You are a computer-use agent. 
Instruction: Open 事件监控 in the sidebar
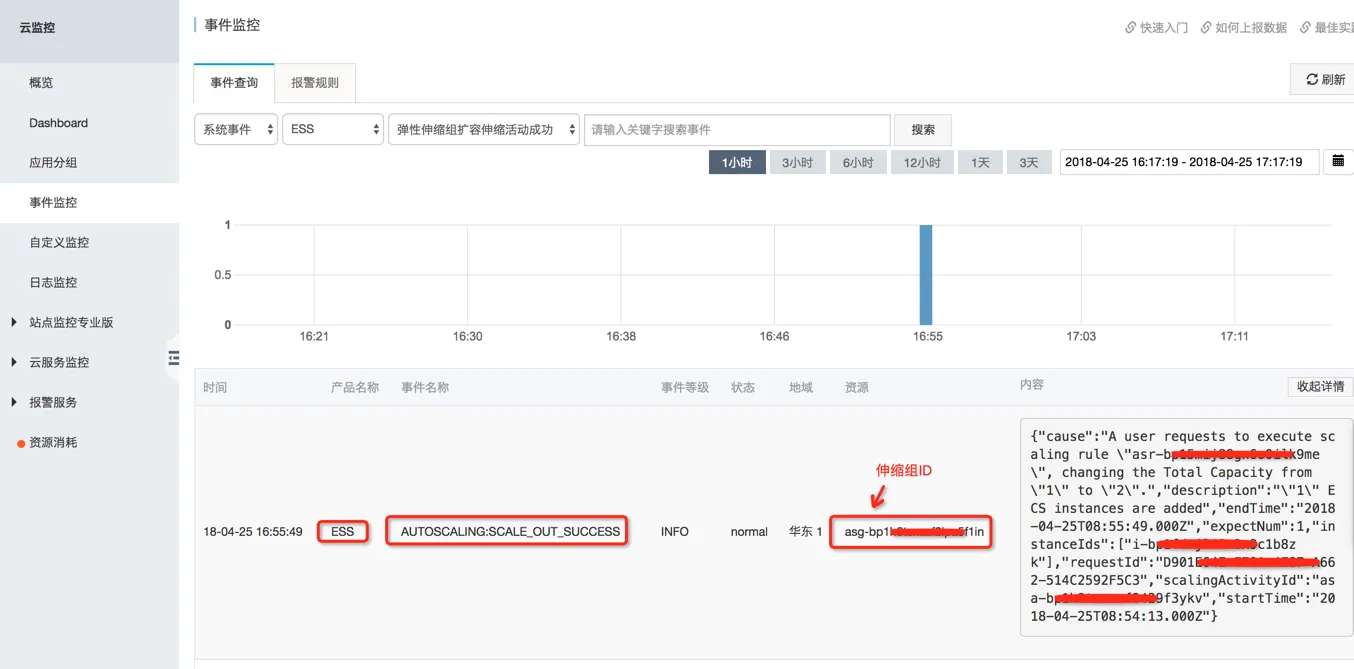(53, 202)
